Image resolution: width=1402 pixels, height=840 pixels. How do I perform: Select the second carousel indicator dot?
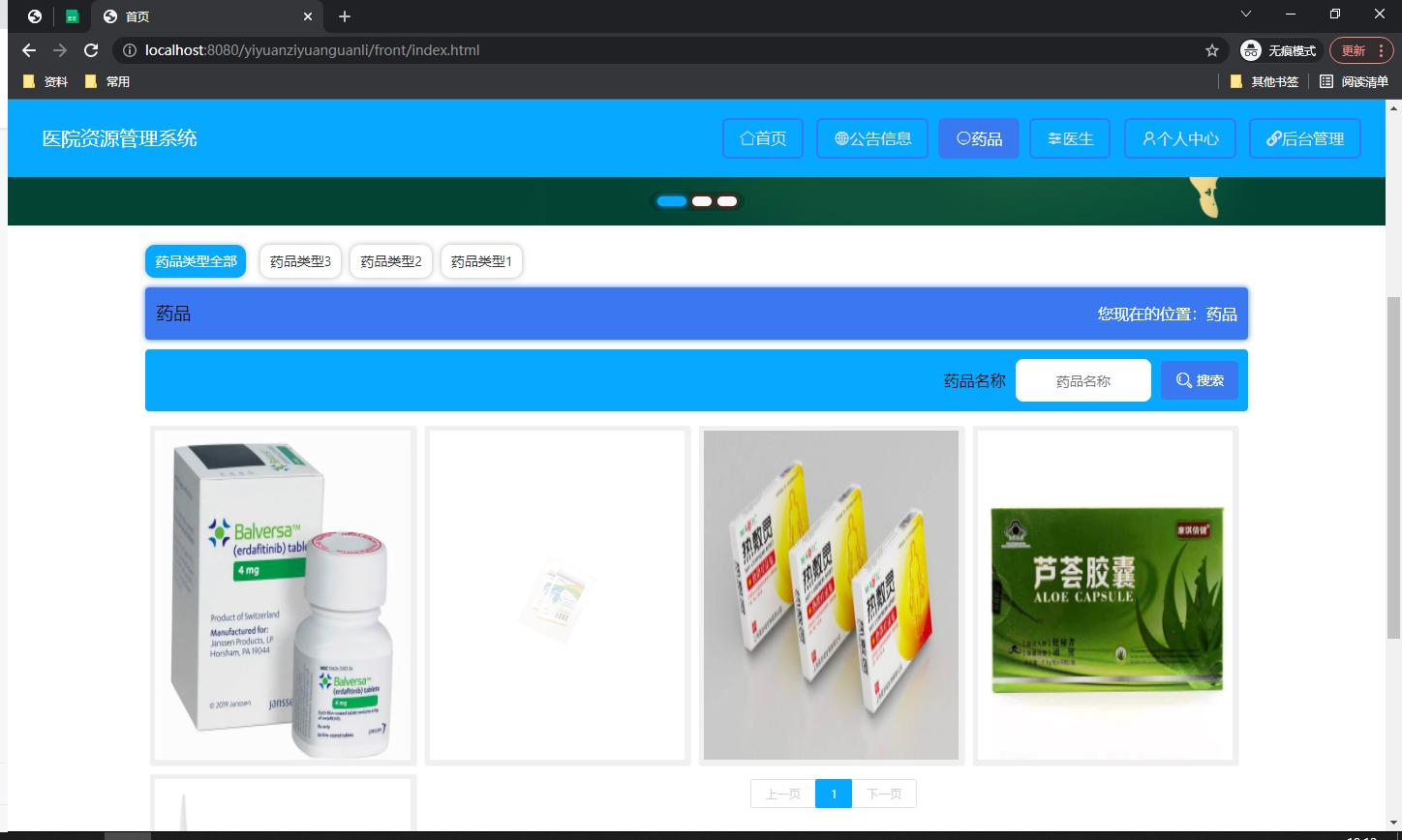pos(702,201)
